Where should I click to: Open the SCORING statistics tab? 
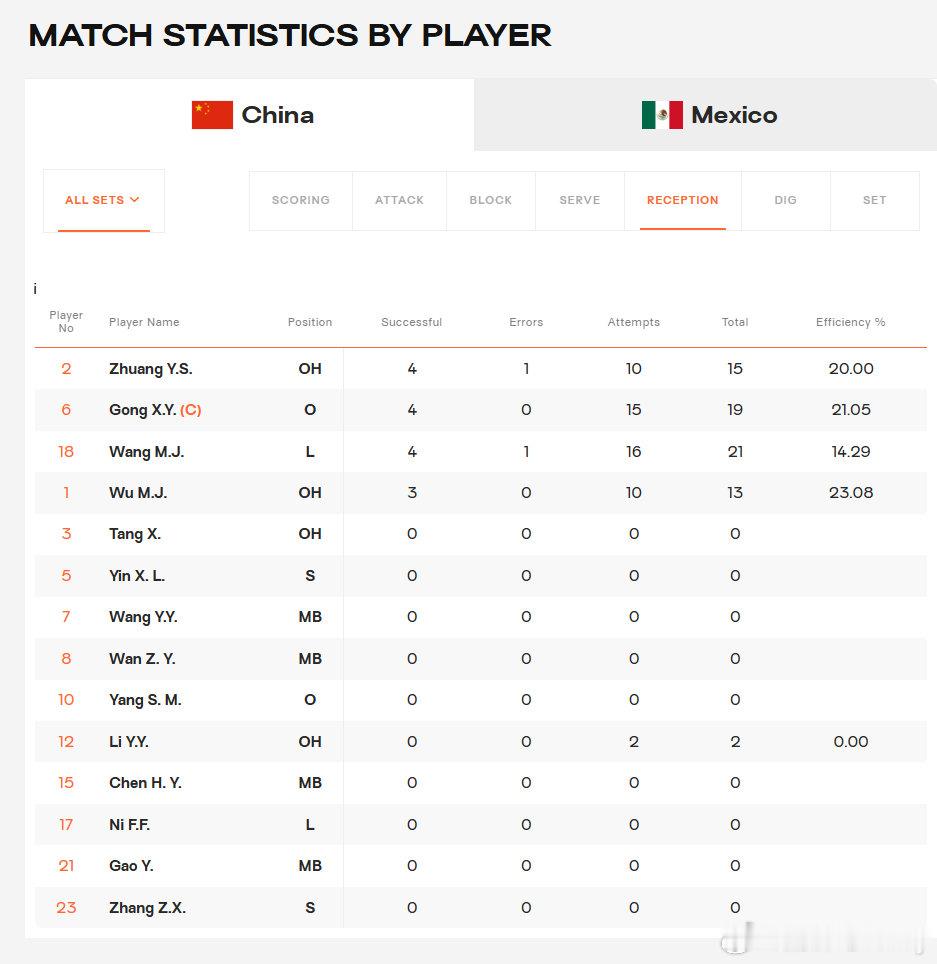[301, 200]
